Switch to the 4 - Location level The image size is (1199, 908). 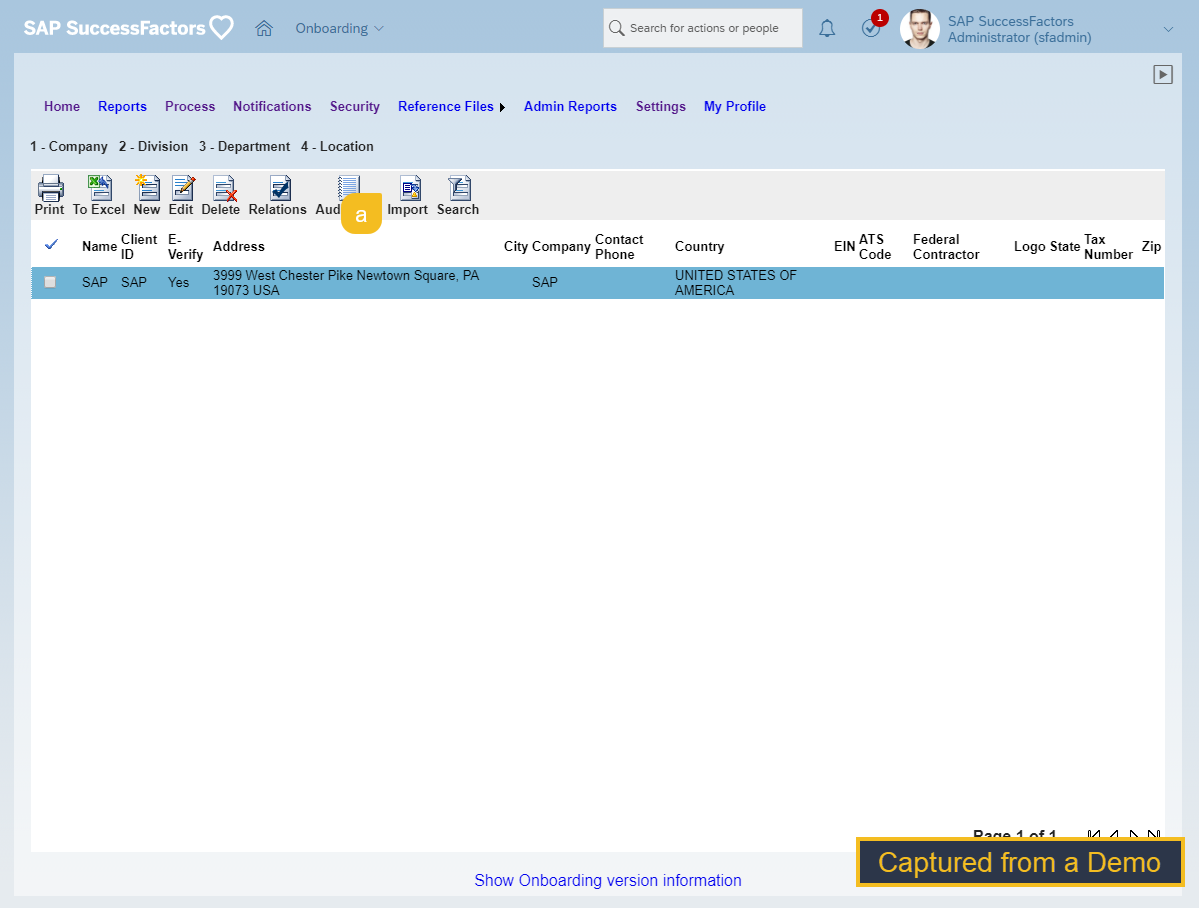337,146
